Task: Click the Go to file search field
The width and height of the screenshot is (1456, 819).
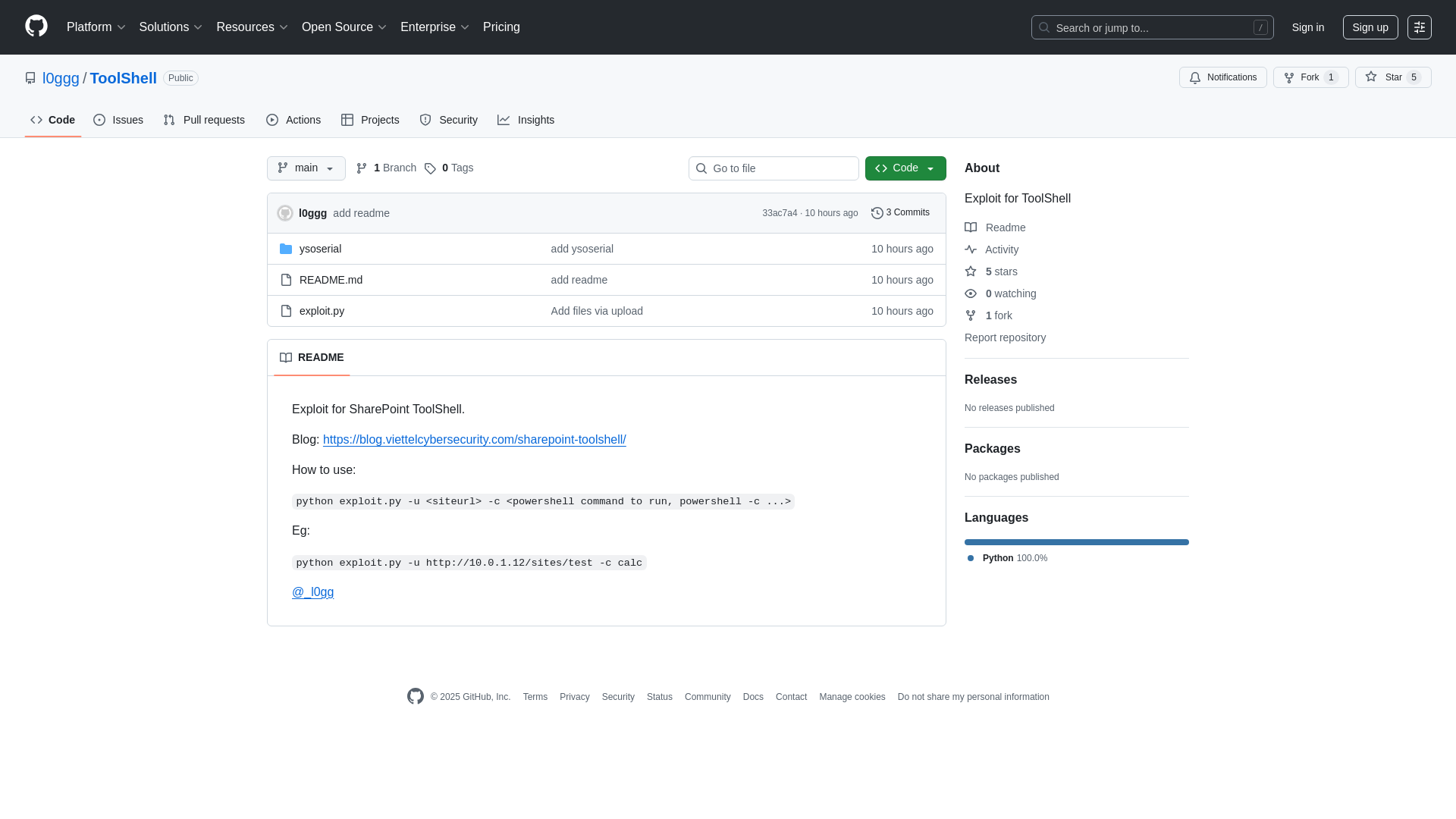Action: point(773,168)
